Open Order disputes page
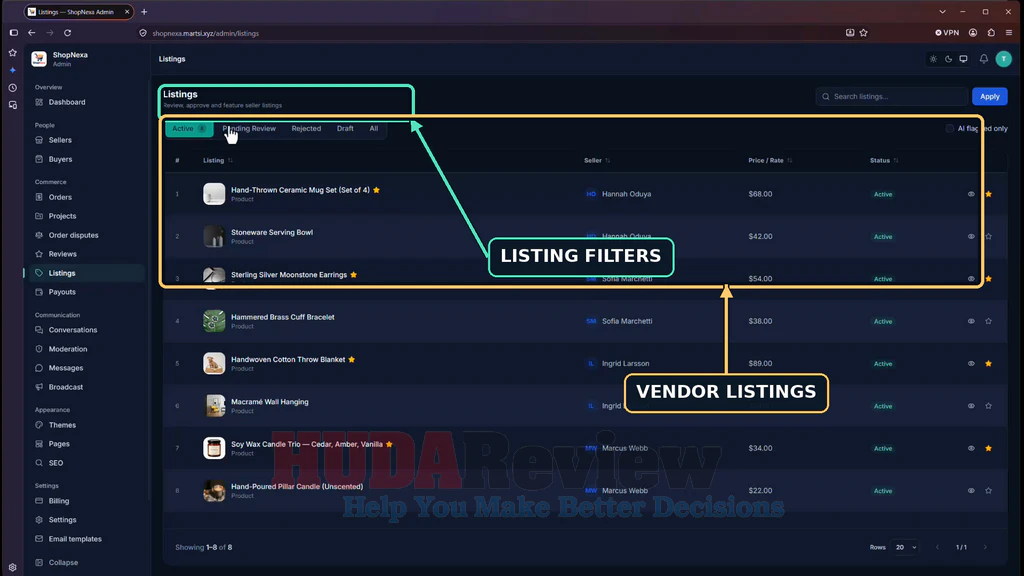This screenshot has height=576, width=1024. tap(73, 235)
